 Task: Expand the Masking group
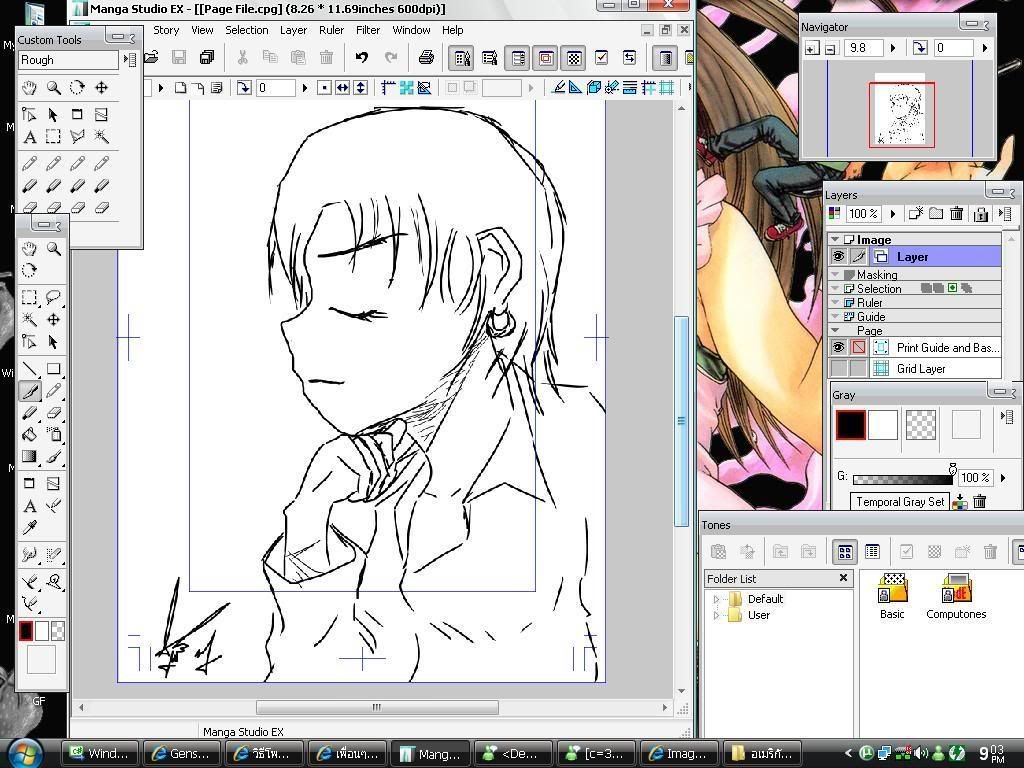[835, 274]
